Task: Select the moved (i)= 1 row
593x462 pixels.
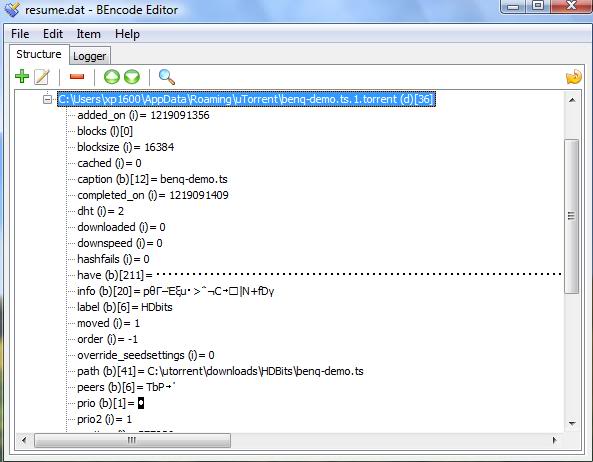Action: [x=109, y=323]
